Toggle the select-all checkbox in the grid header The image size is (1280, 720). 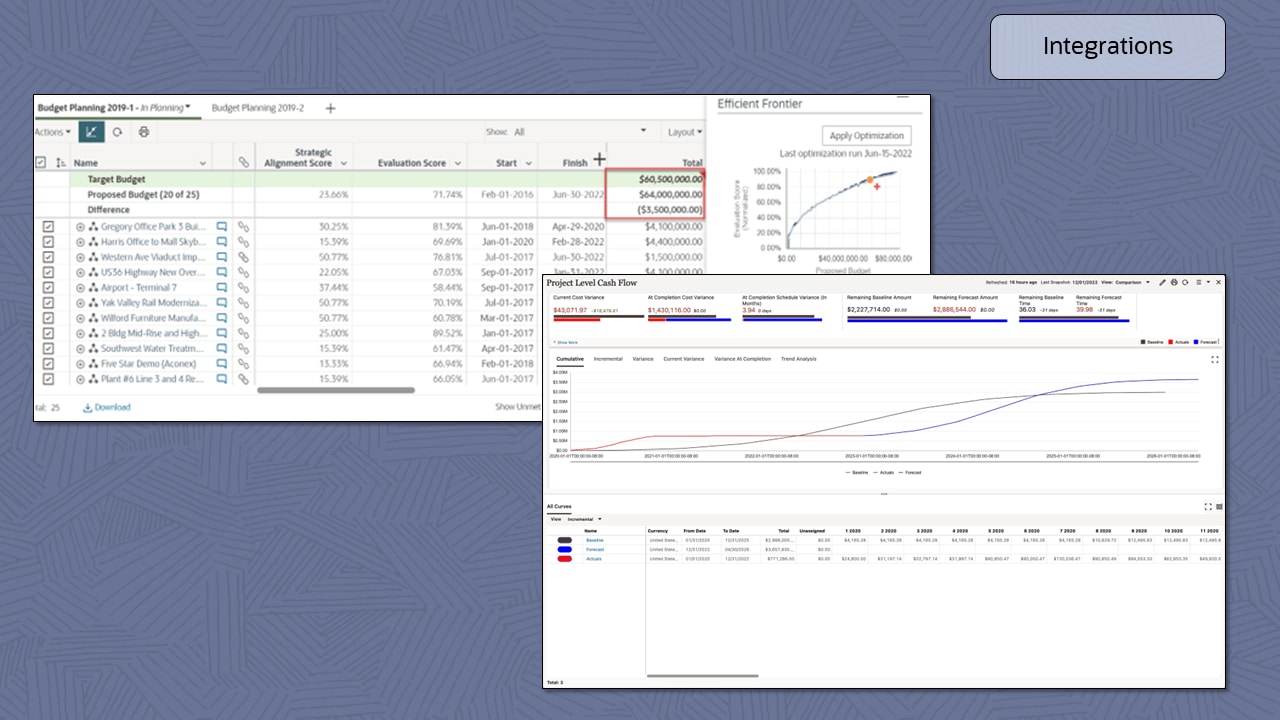[x=40, y=162]
